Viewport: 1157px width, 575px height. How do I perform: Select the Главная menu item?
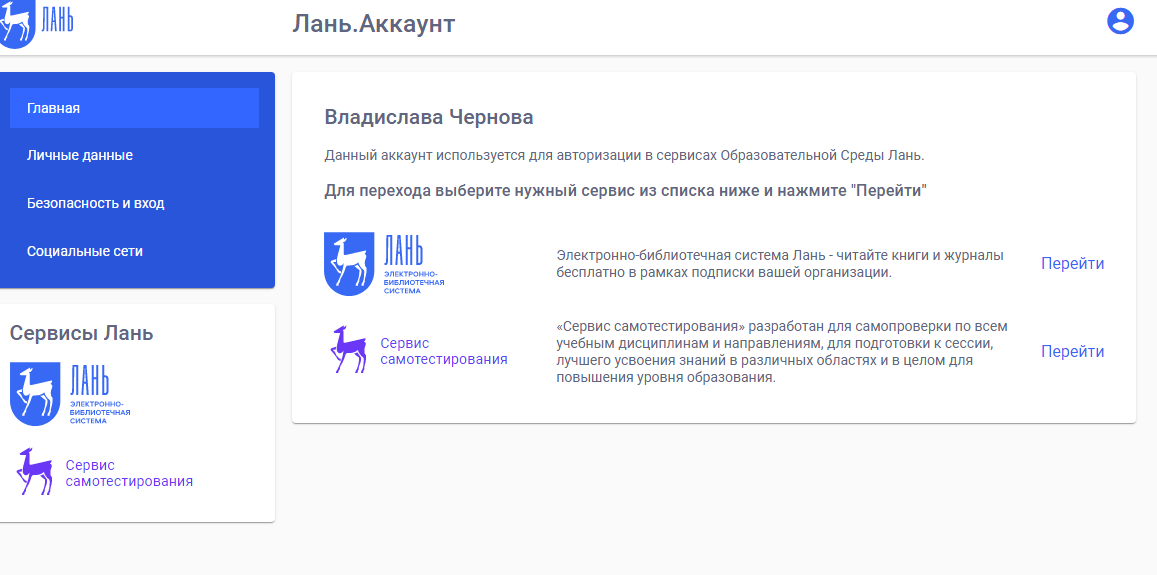click(x=134, y=108)
